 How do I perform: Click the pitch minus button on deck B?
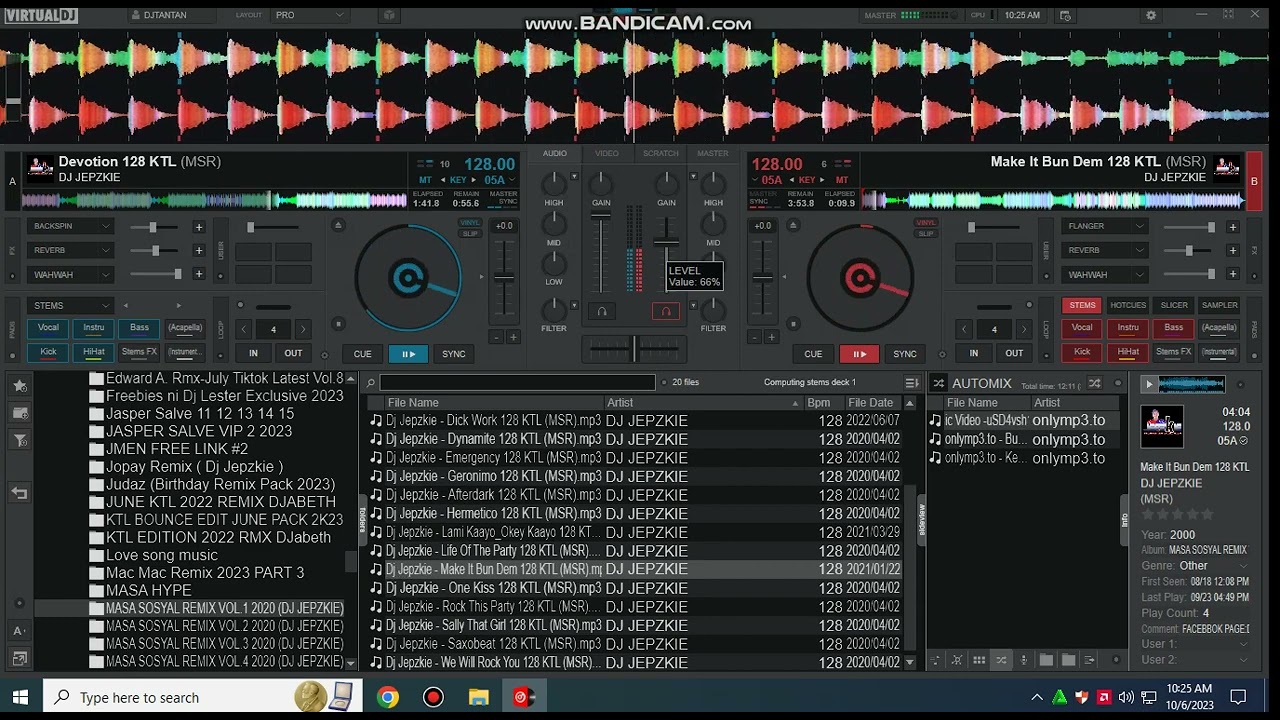pyautogui.click(x=754, y=337)
